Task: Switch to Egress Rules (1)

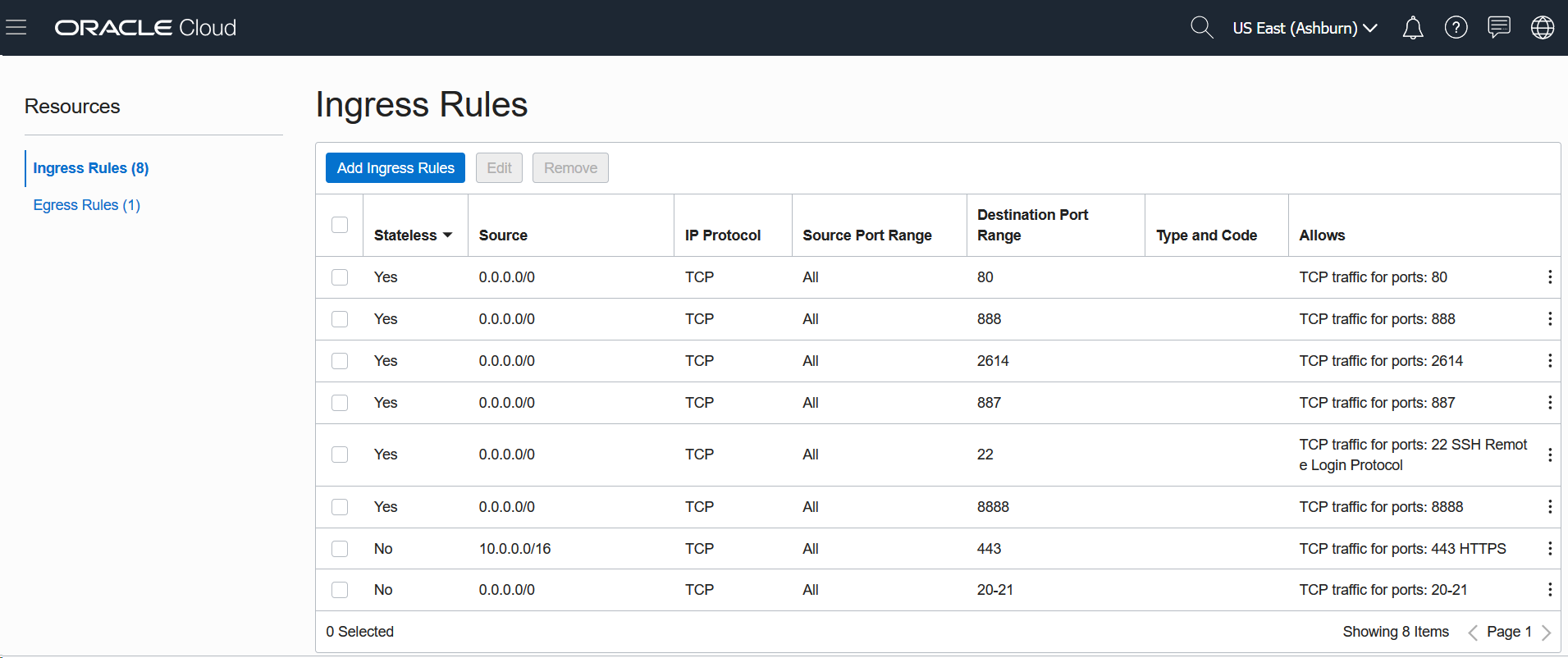Action: [86, 205]
